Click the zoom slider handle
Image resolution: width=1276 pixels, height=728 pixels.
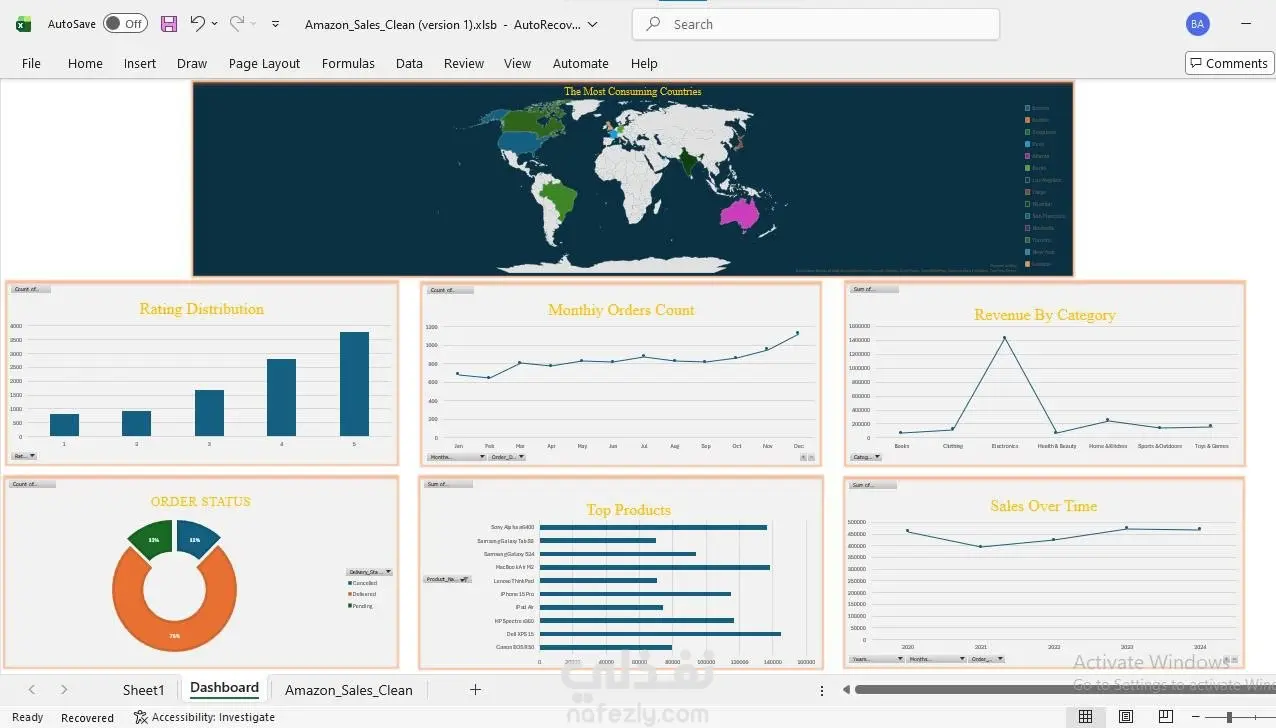pyautogui.click(x=1230, y=717)
